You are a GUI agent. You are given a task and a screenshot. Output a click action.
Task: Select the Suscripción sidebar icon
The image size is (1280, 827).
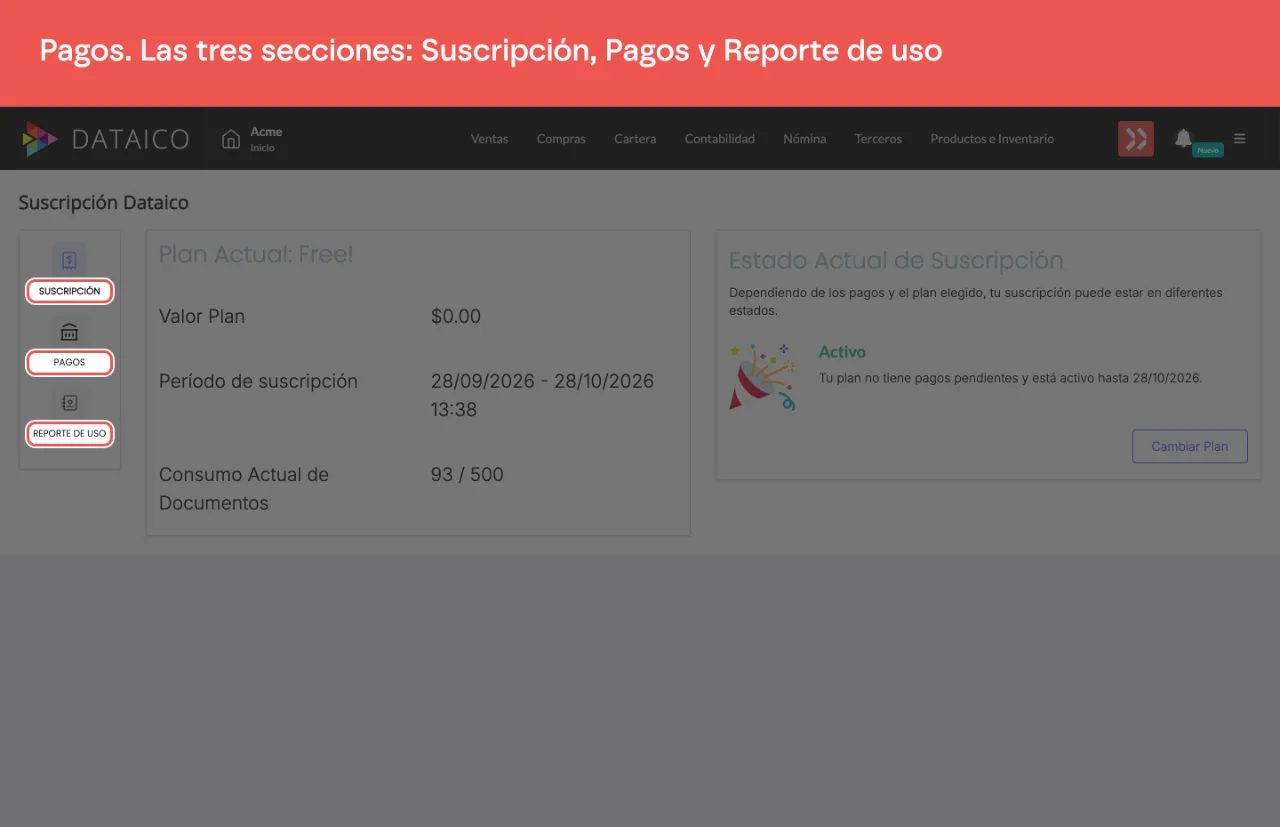[69, 260]
